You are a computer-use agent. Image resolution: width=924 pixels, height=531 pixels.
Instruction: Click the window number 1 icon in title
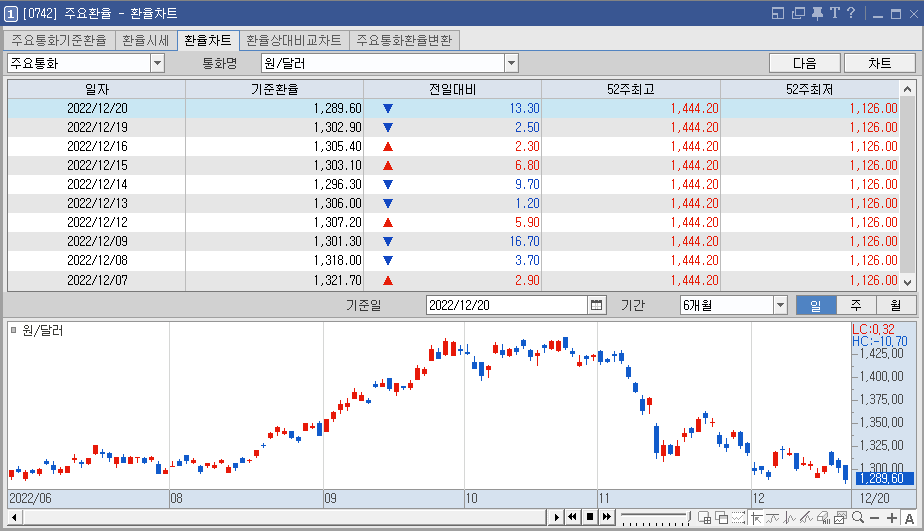[11, 14]
